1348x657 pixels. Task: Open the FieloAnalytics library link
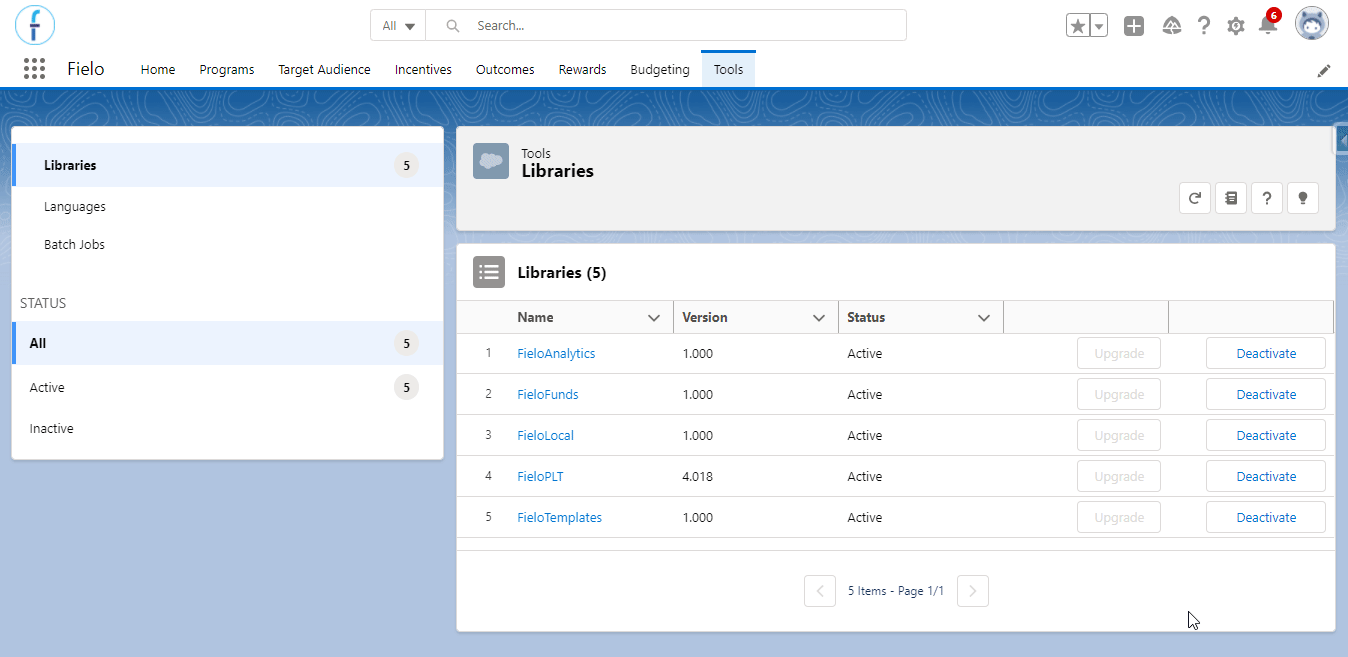click(556, 354)
